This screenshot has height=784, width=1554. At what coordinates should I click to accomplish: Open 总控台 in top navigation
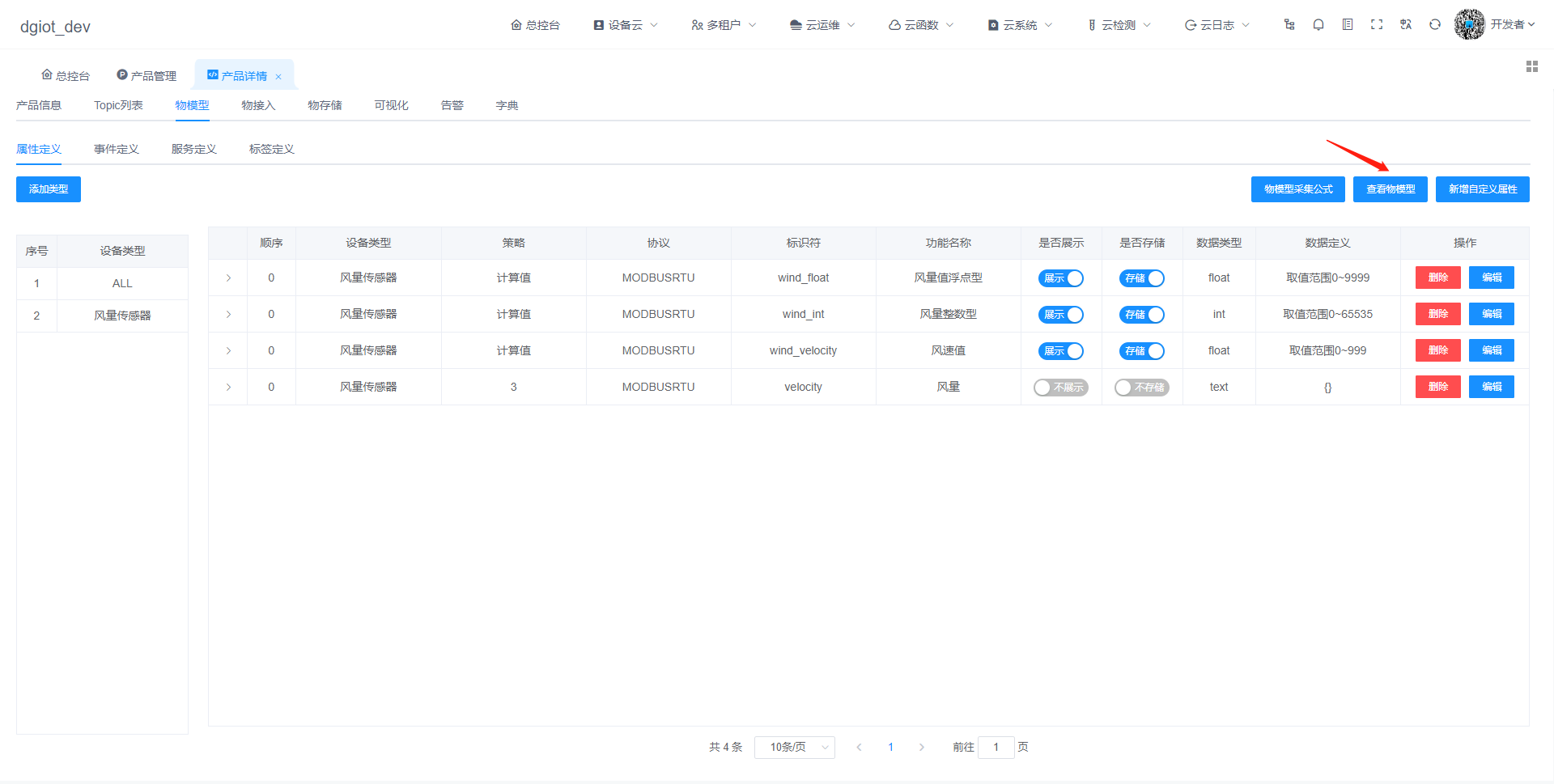[535, 25]
